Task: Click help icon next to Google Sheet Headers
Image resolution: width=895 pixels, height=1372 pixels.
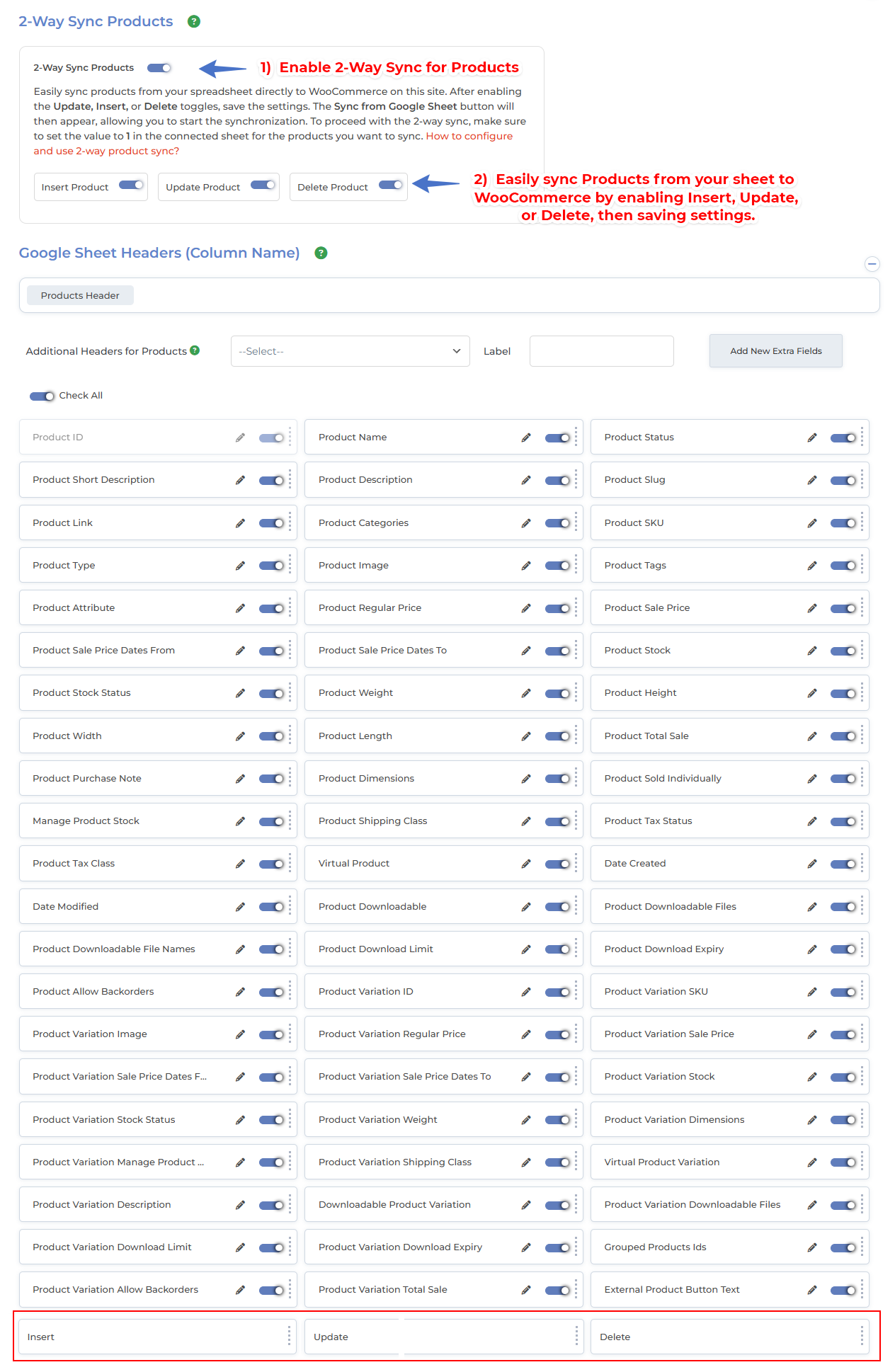Action: (x=321, y=253)
